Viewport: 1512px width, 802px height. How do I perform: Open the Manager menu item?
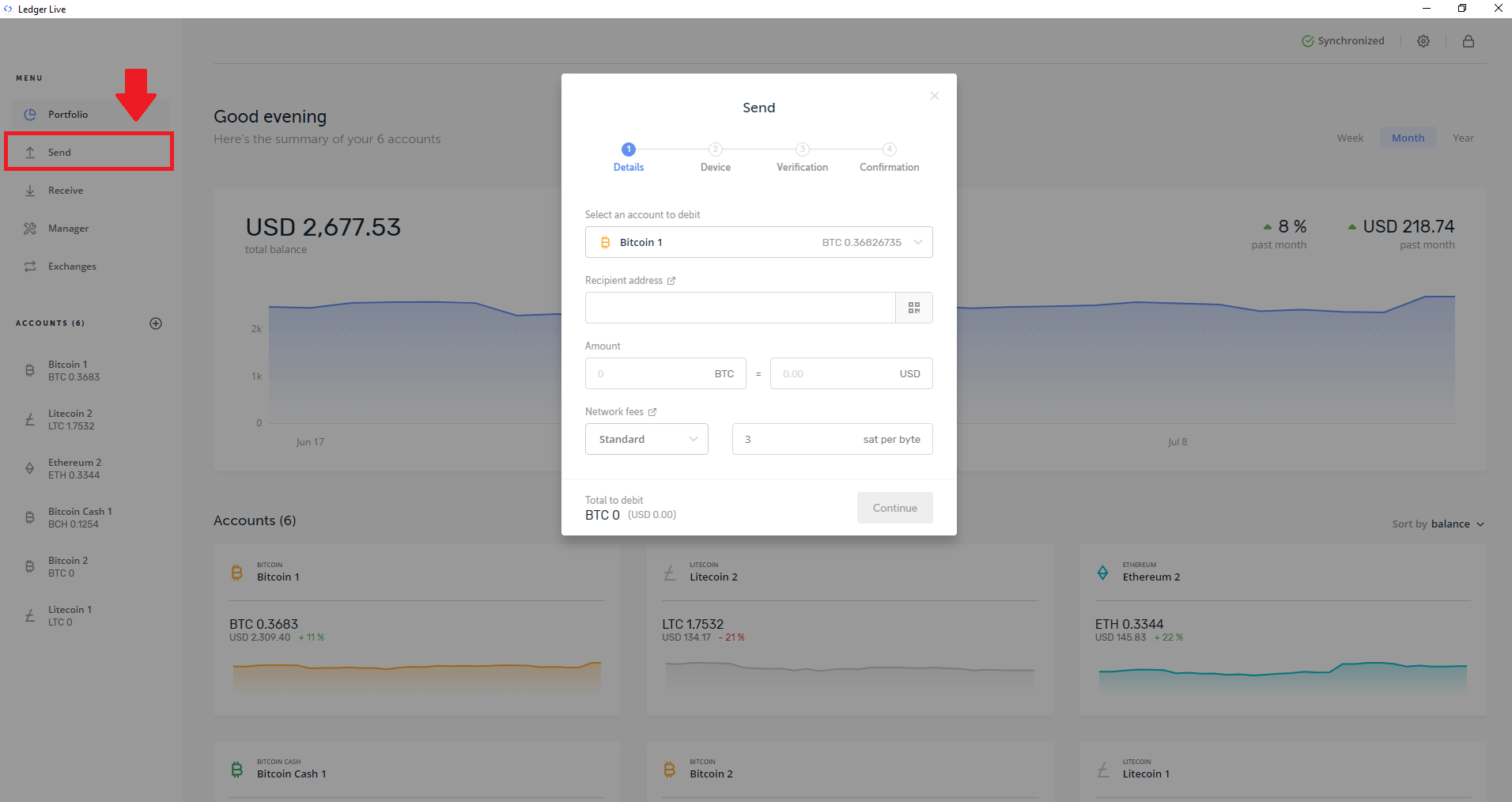[x=90, y=229]
